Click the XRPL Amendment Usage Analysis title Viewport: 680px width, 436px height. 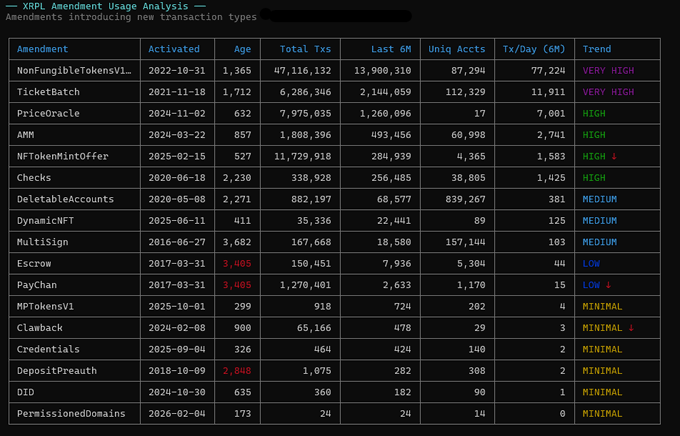[105, 6]
